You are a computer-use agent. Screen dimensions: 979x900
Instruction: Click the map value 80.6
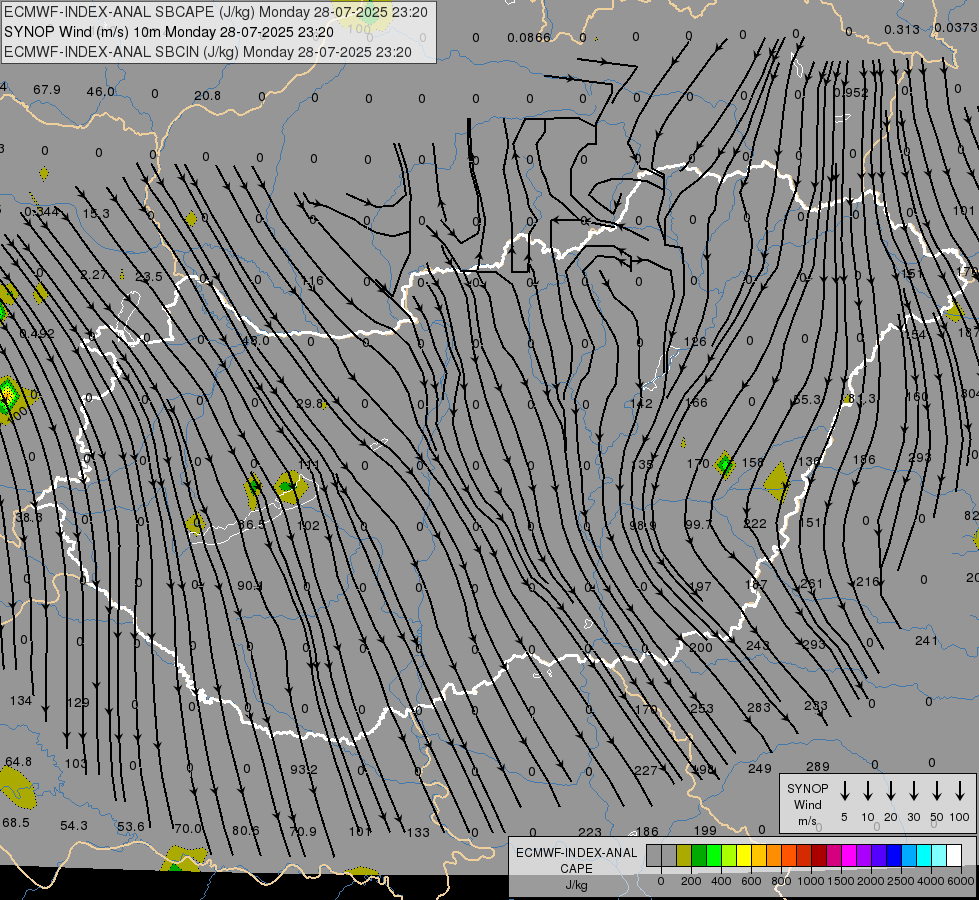245,831
